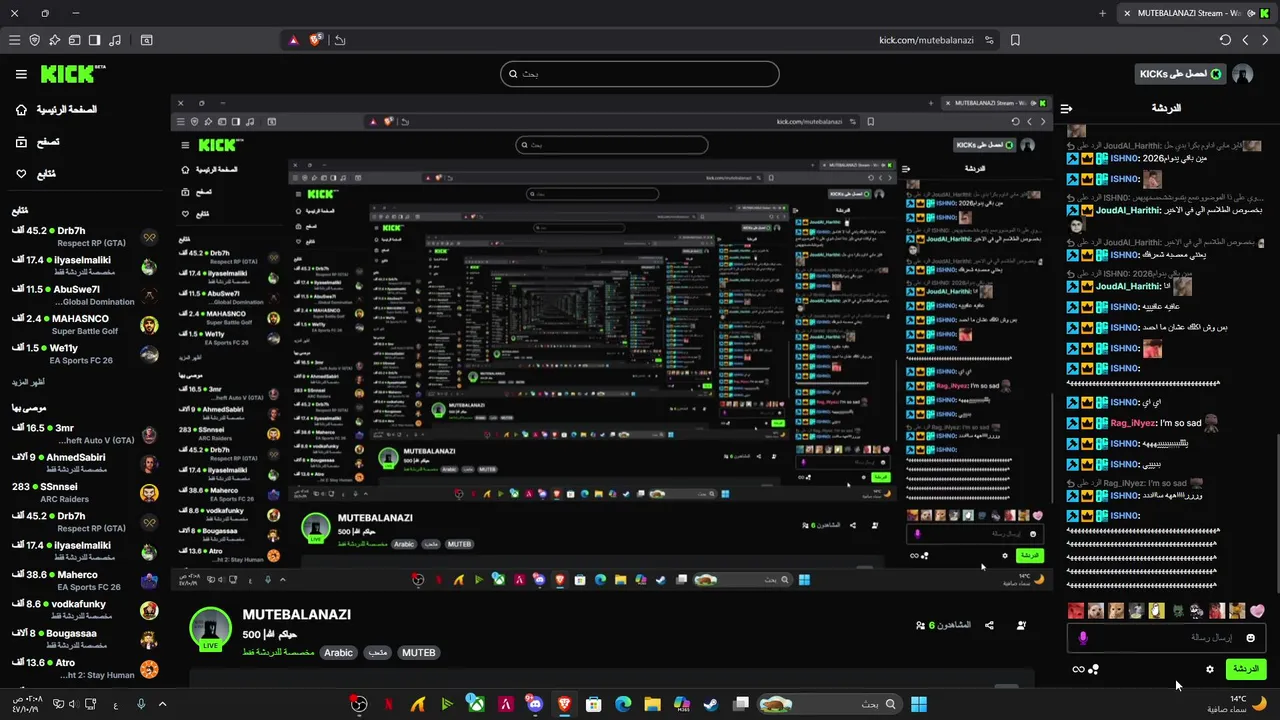Open the emoji picker in chat input
1280x720 pixels.
(x=1250, y=638)
